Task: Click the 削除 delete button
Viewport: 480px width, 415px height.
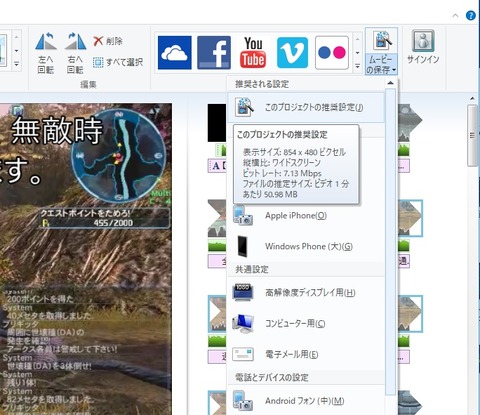Action: pyautogui.click(x=108, y=41)
